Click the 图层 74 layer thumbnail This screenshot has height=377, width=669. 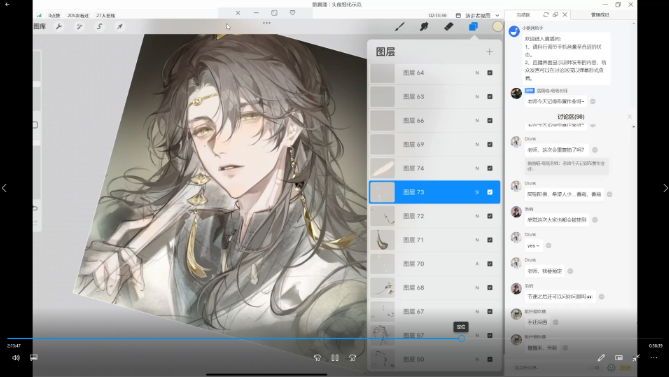382,168
